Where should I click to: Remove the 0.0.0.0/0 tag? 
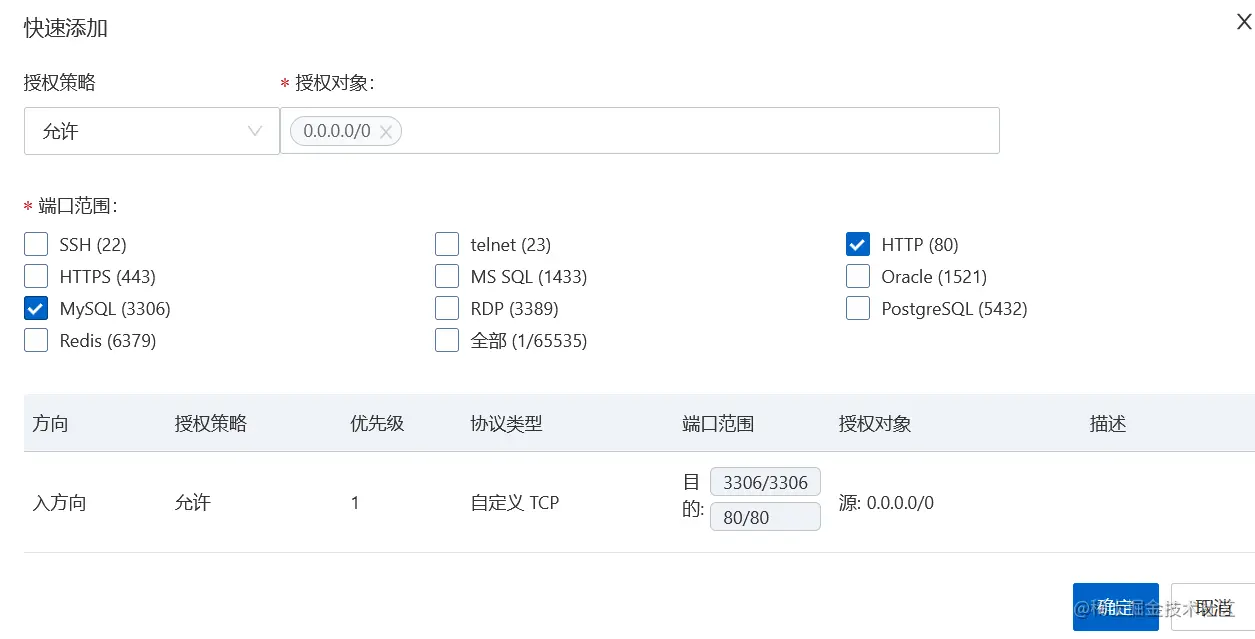tap(386, 132)
